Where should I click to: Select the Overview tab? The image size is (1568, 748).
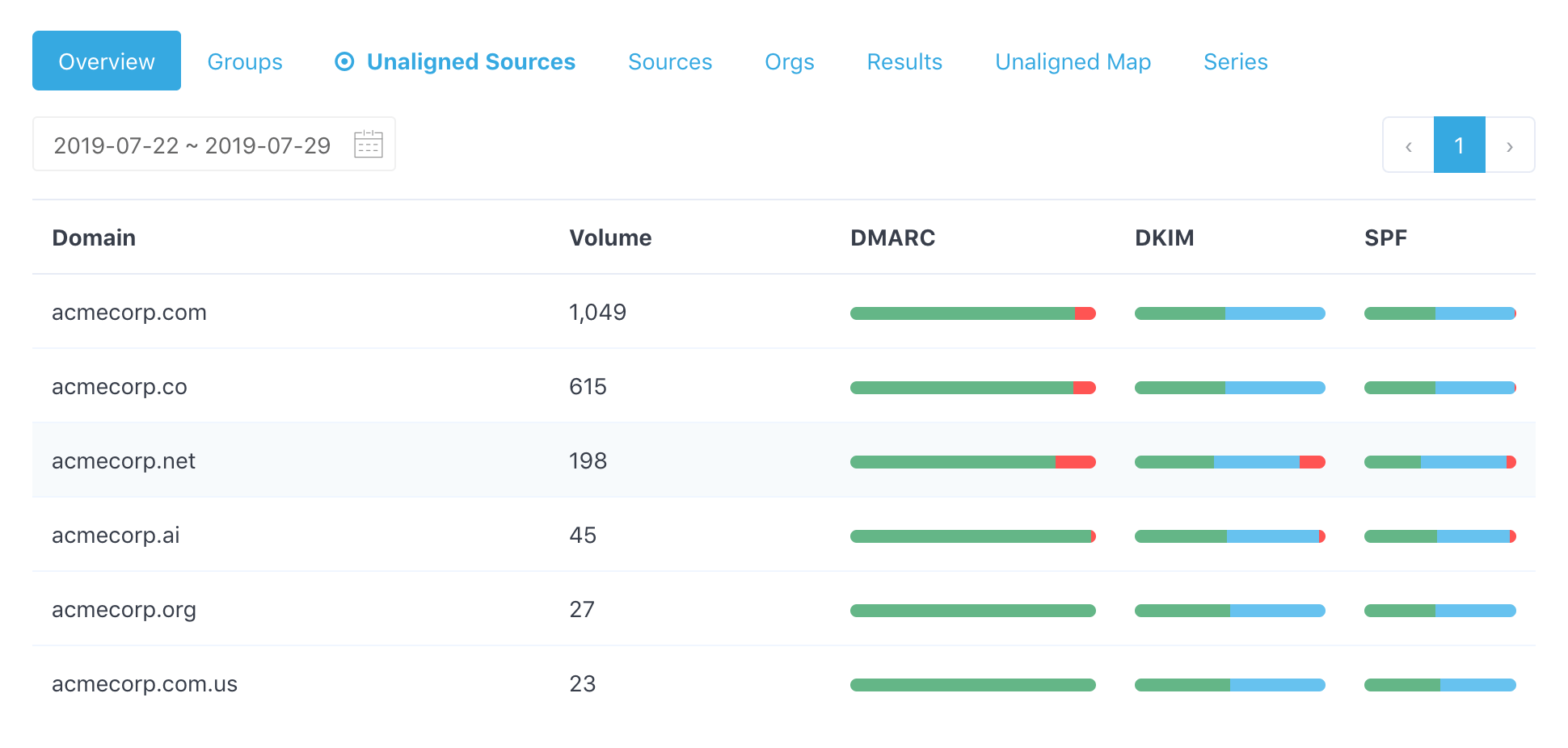coord(106,60)
